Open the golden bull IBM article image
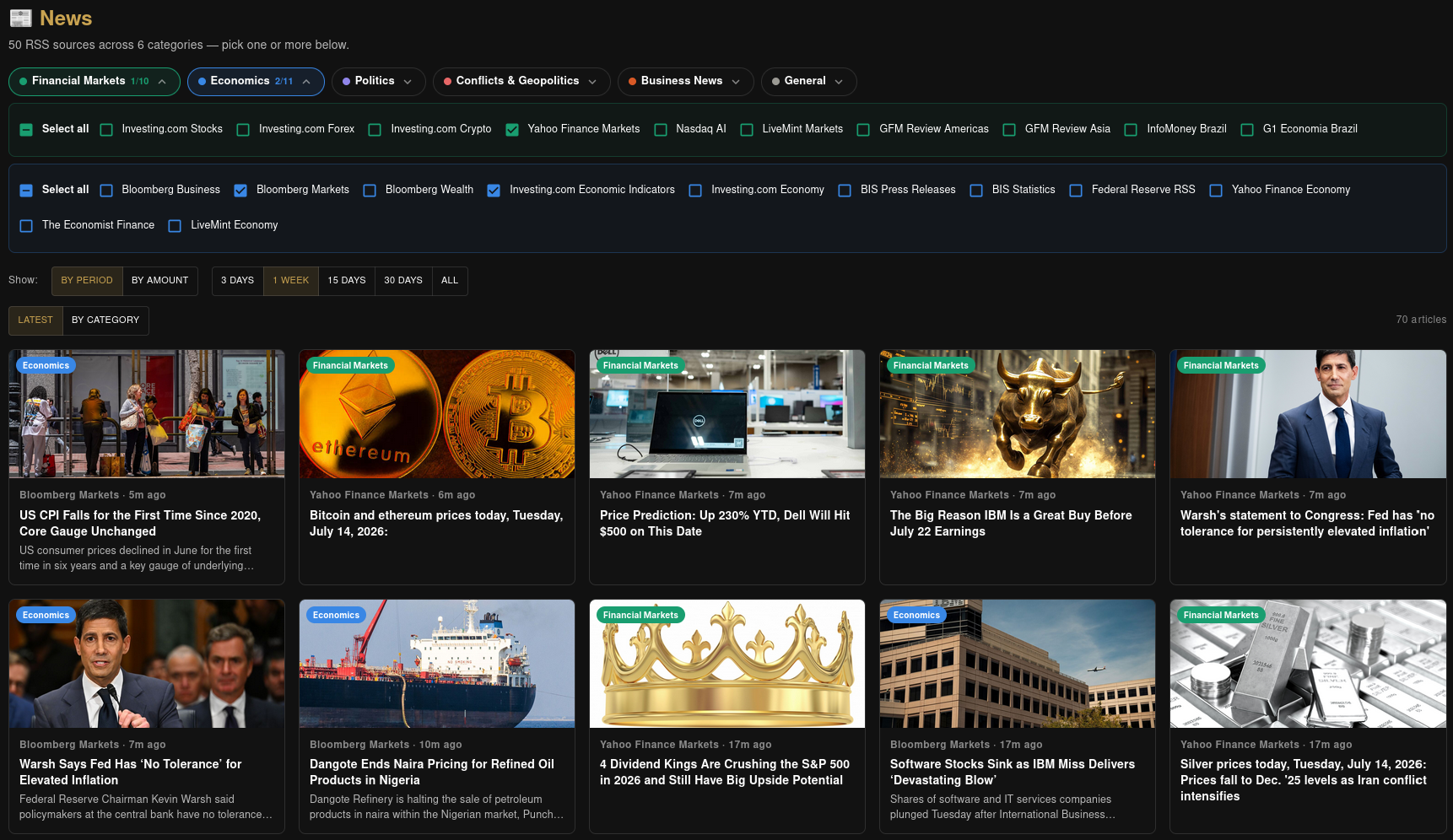This screenshot has width=1453, height=840. 1018,414
